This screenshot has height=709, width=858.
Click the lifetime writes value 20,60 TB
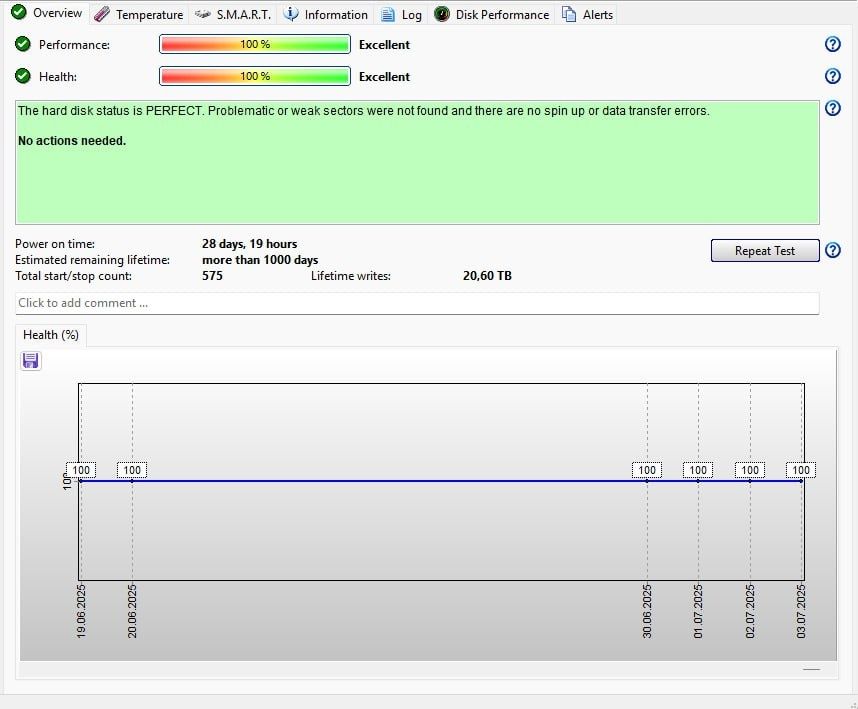487,276
